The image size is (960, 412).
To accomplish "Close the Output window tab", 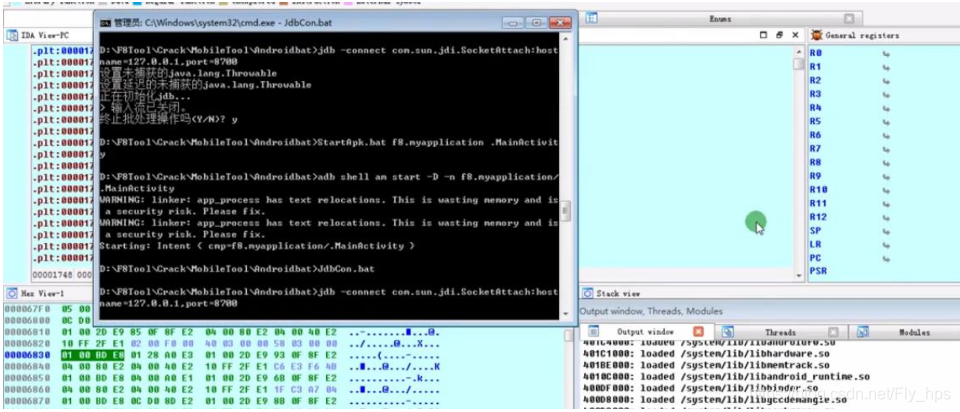I will click(x=699, y=332).
